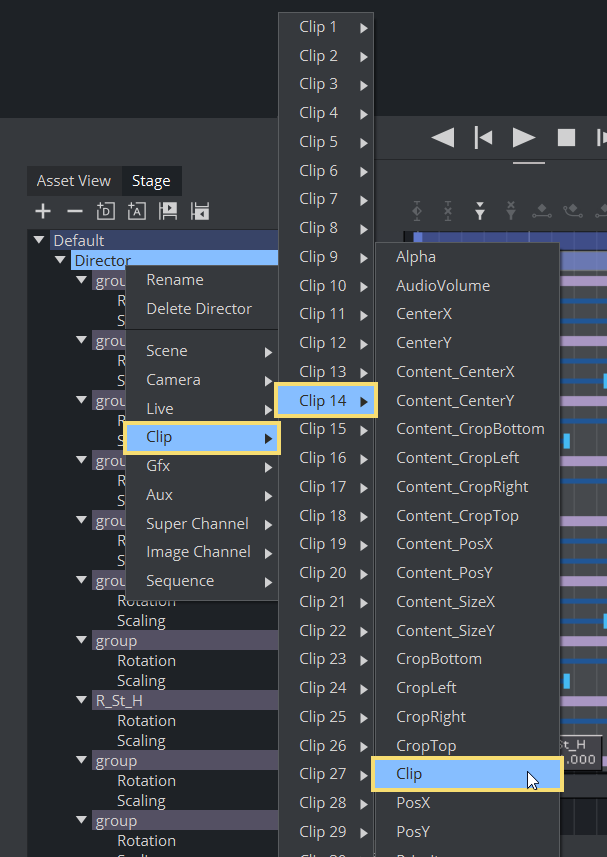Choose Rename from the context menu
Screen dimensions: 607x857
click(x=174, y=280)
